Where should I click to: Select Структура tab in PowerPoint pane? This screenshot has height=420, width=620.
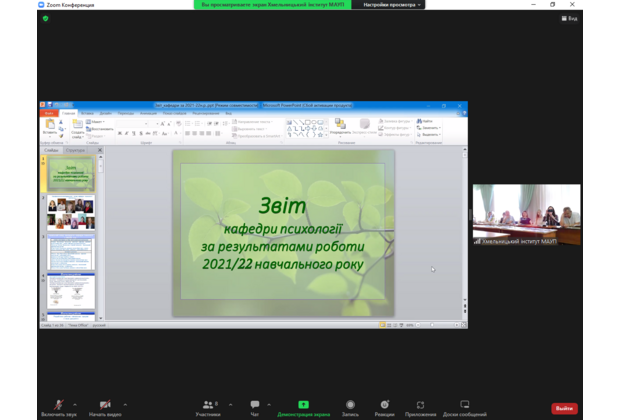[75, 150]
